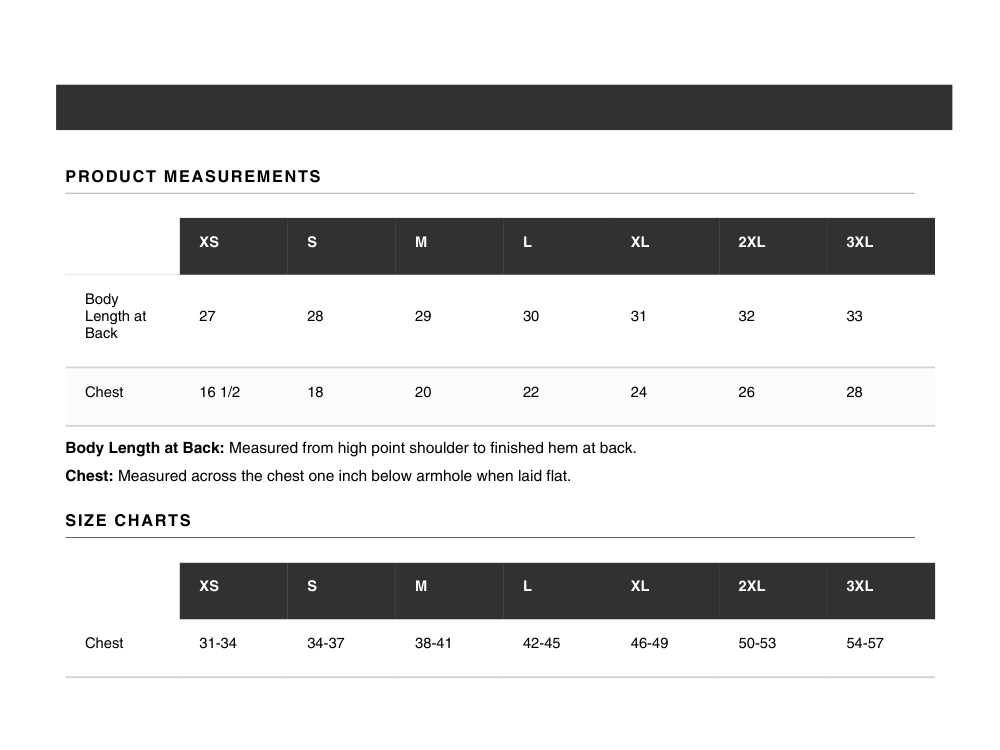Viewport: 1000px width, 750px height.
Task: Click the Chest row label in Size Charts
Action: click(x=104, y=643)
